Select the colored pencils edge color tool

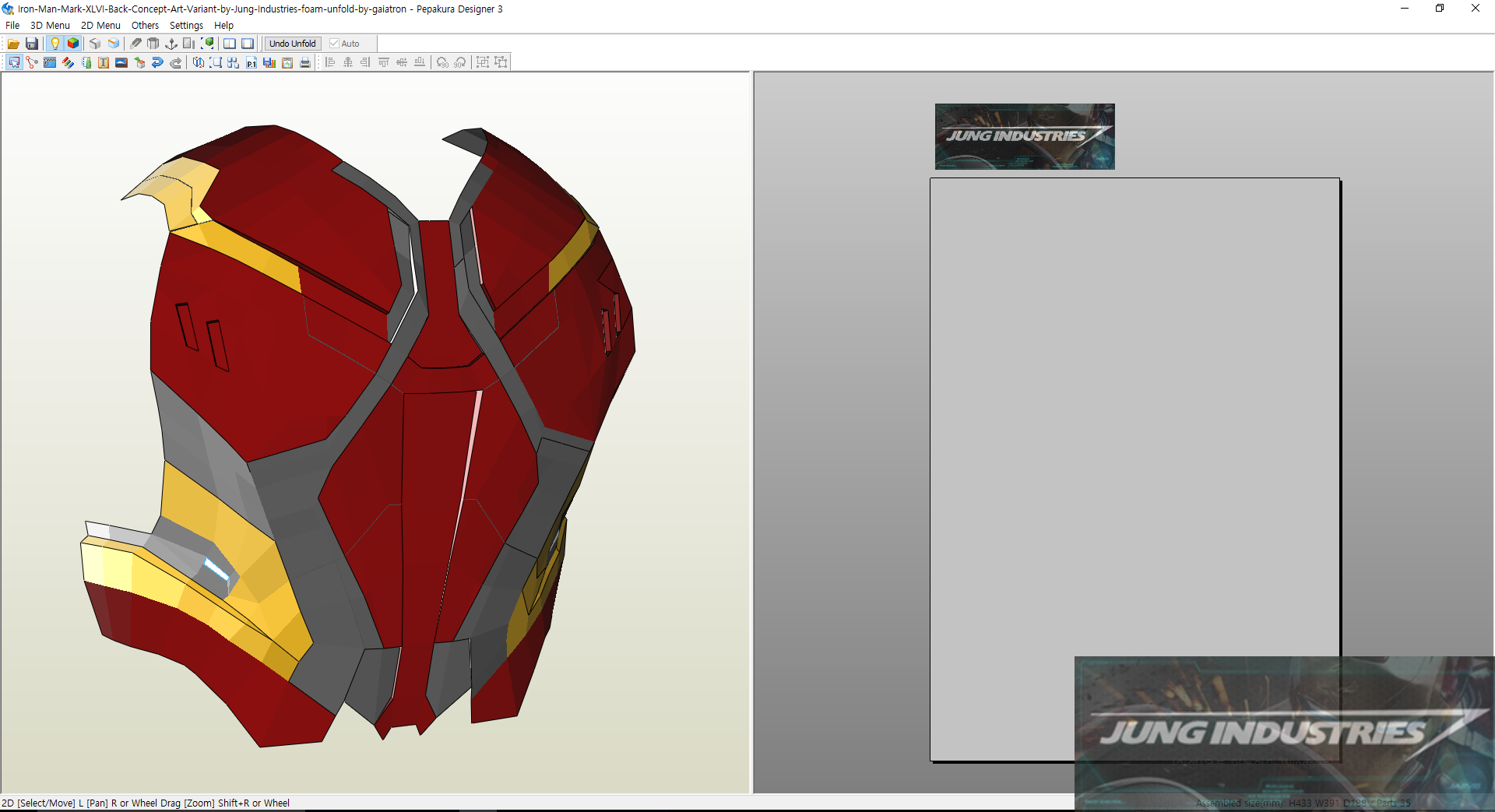click(68, 62)
